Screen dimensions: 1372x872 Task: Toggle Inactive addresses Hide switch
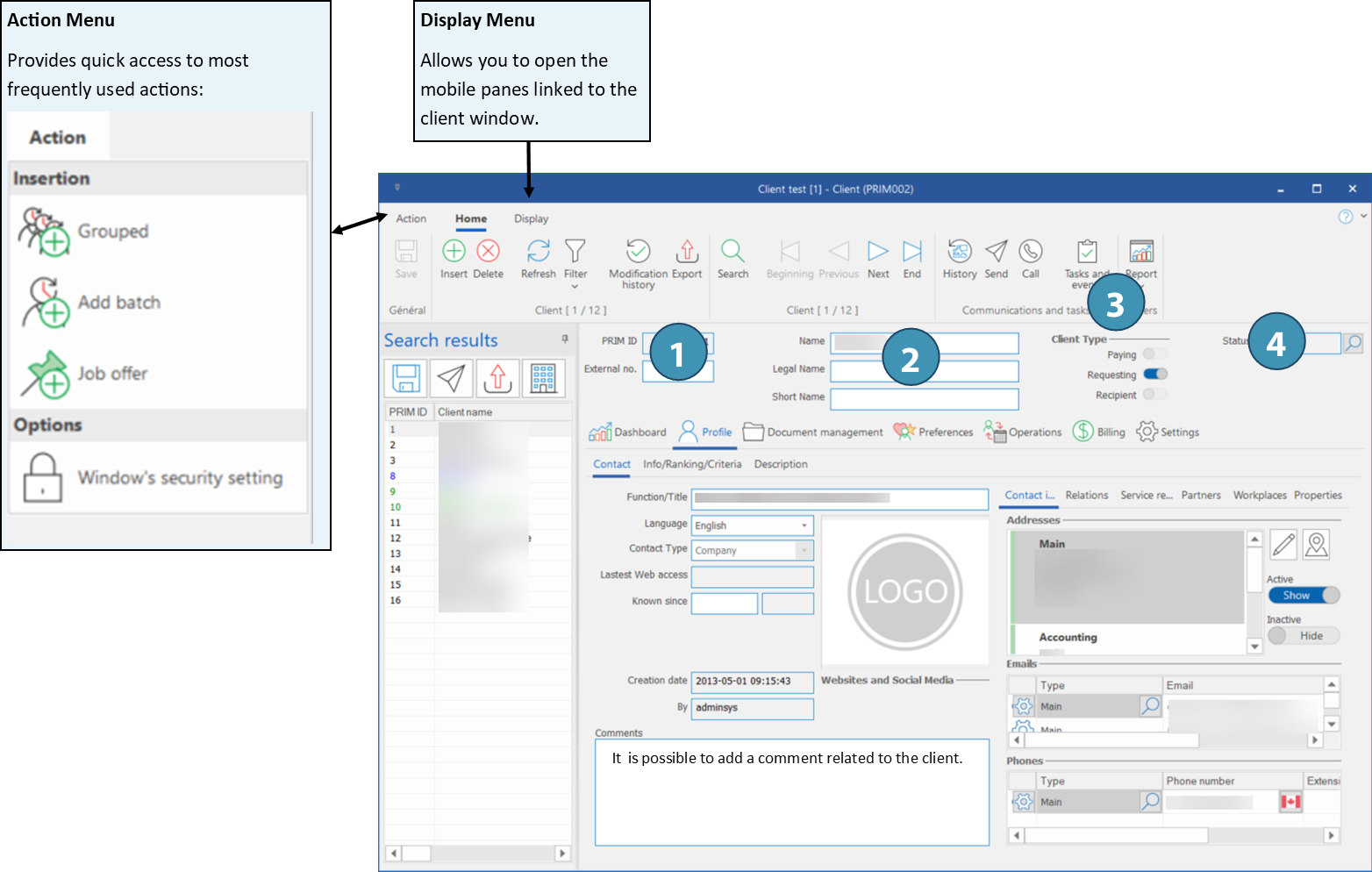point(1303,636)
